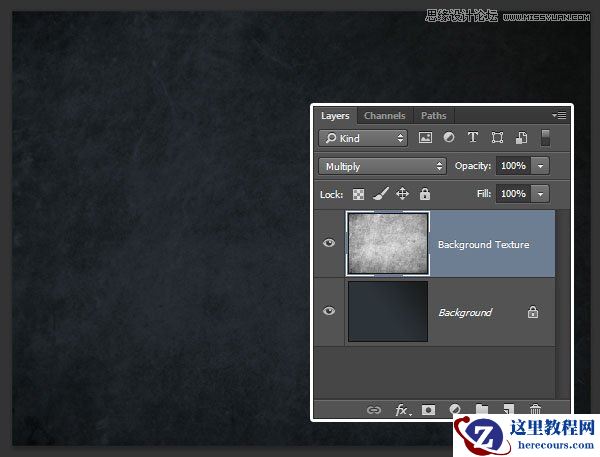Filter layers by pixel image kind
This screenshot has width=600, height=457.
click(x=425, y=137)
